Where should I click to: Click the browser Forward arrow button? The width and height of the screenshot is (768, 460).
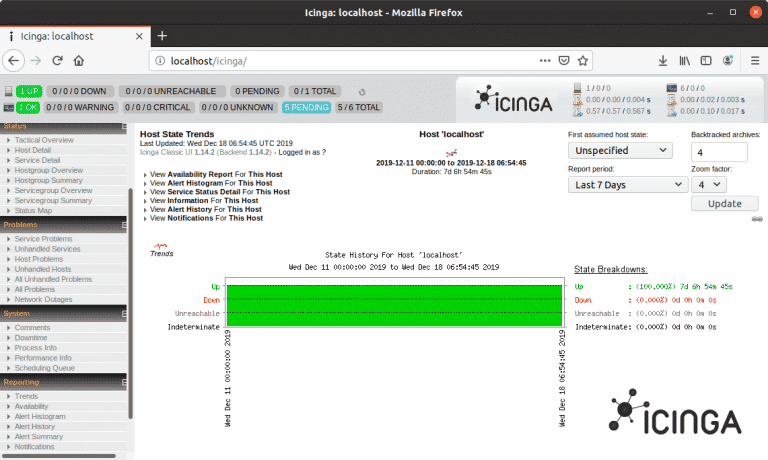(36, 61)
